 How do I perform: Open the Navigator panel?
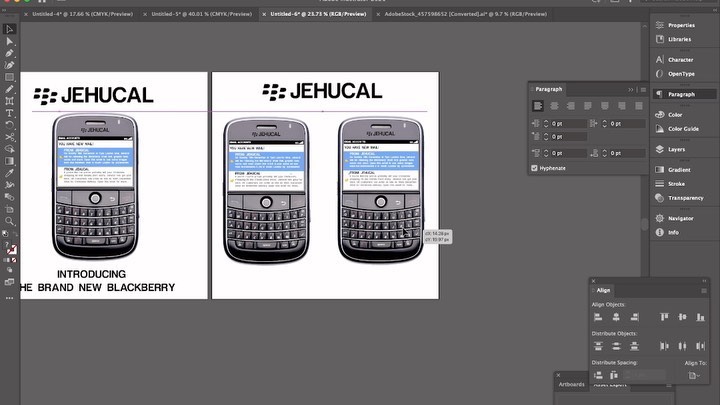click(681, 218)
